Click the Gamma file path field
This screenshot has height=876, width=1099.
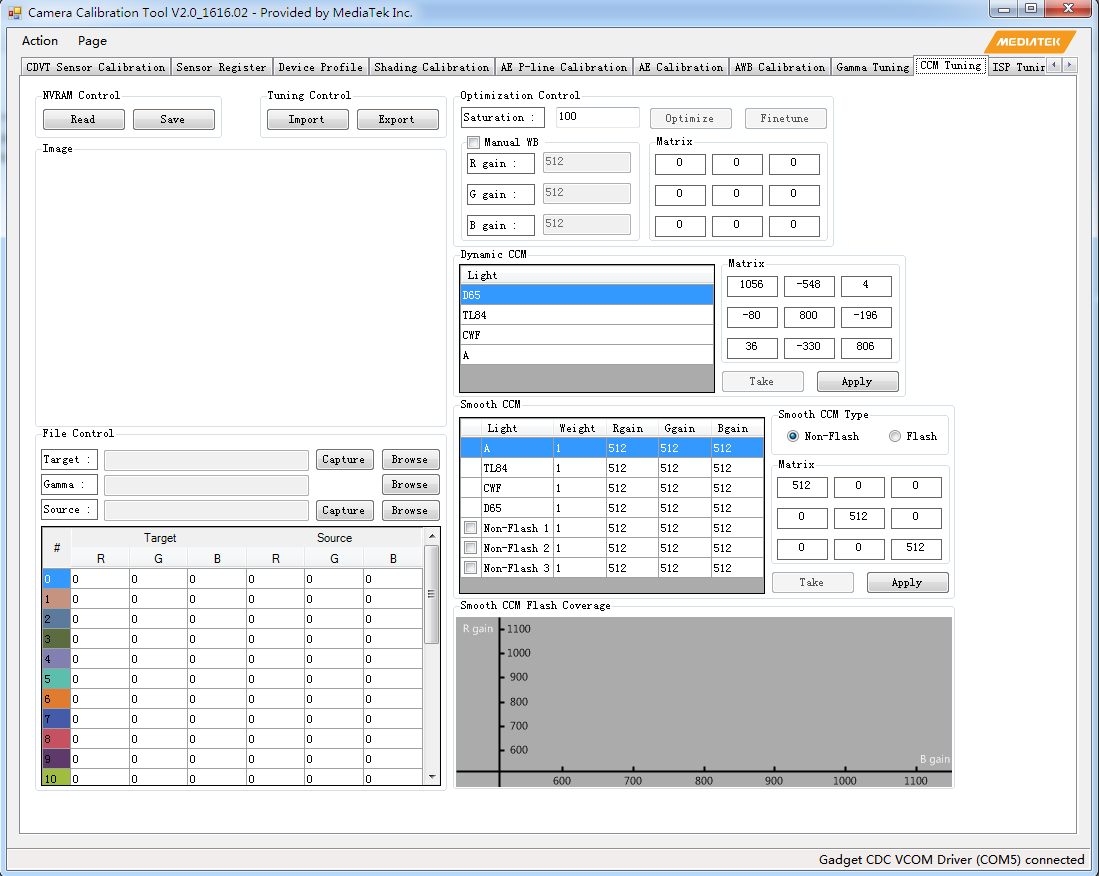pyautogui.click(x=206, y=485)
